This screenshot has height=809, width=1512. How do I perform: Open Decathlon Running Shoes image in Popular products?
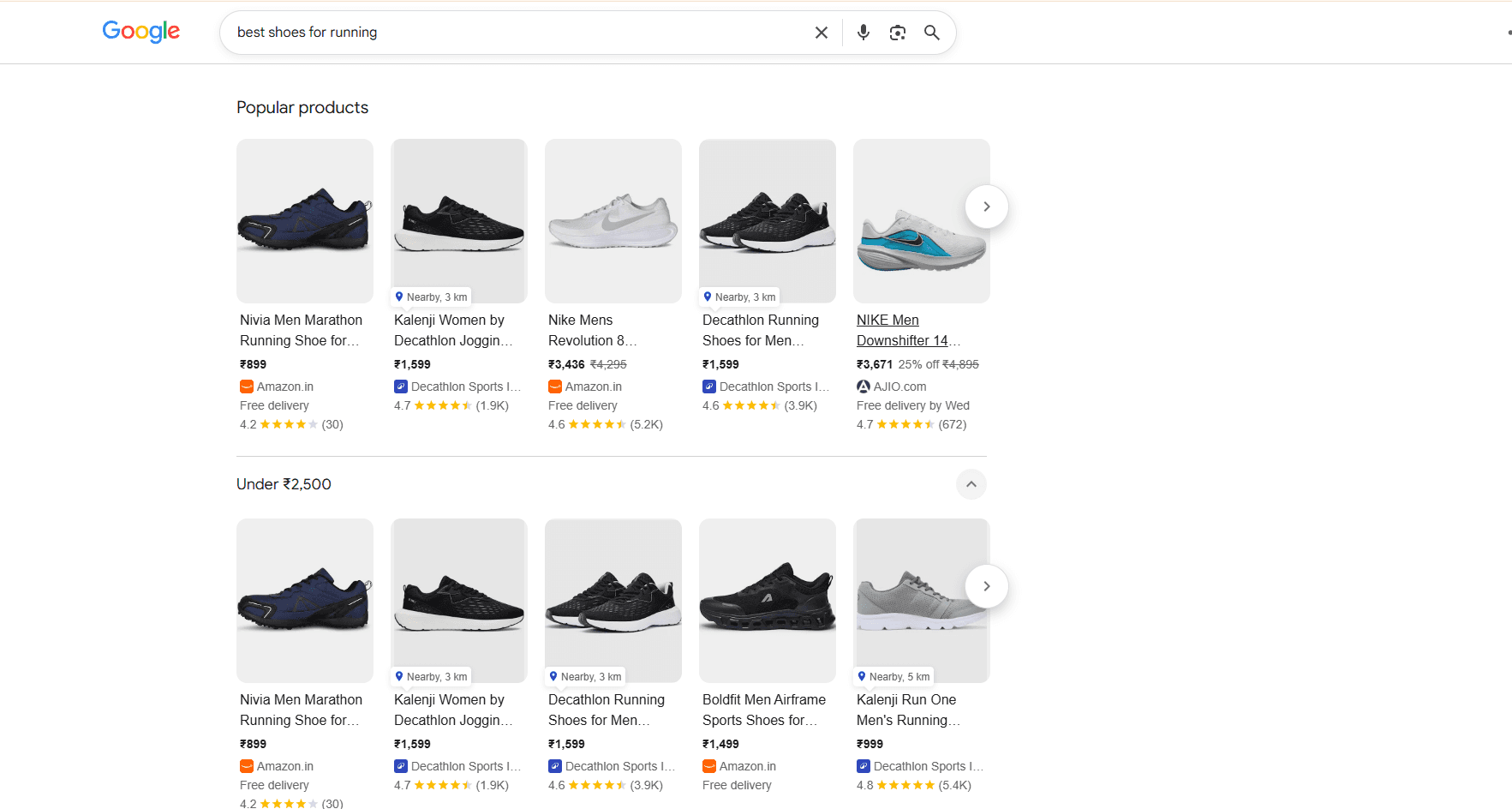[x=768, y=221]
